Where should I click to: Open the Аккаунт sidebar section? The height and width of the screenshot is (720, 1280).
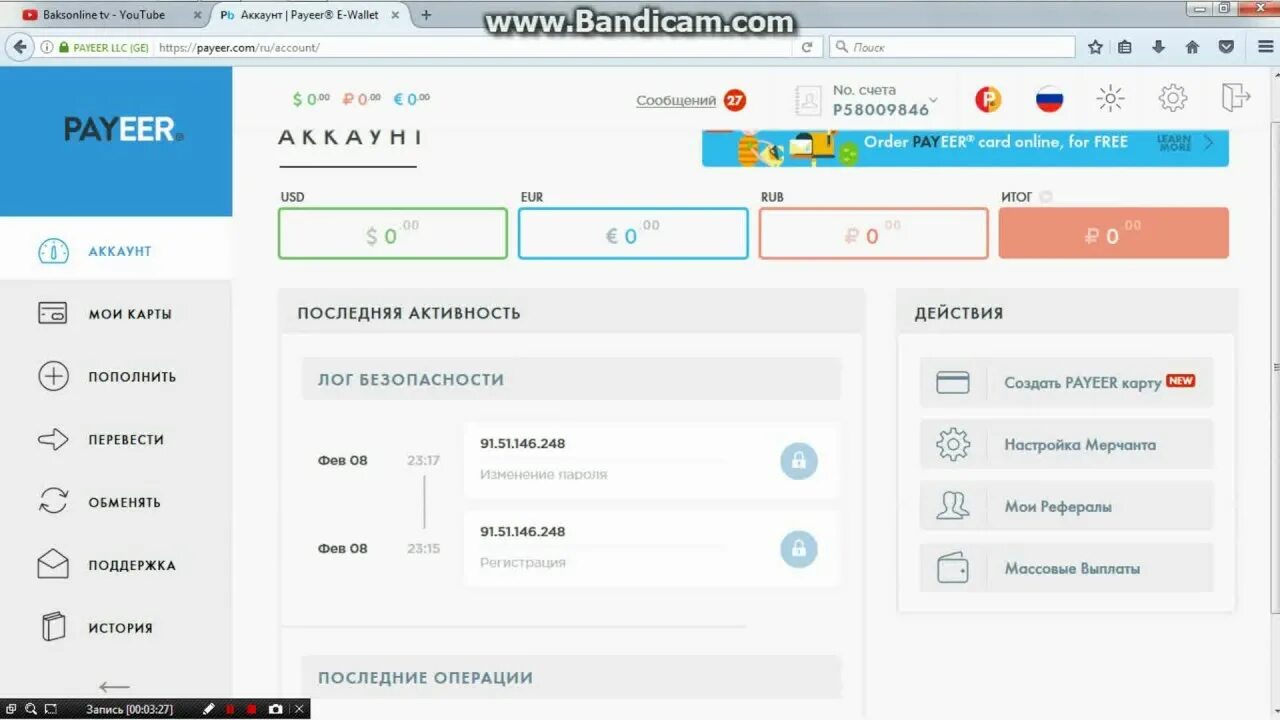pos(116,251)
